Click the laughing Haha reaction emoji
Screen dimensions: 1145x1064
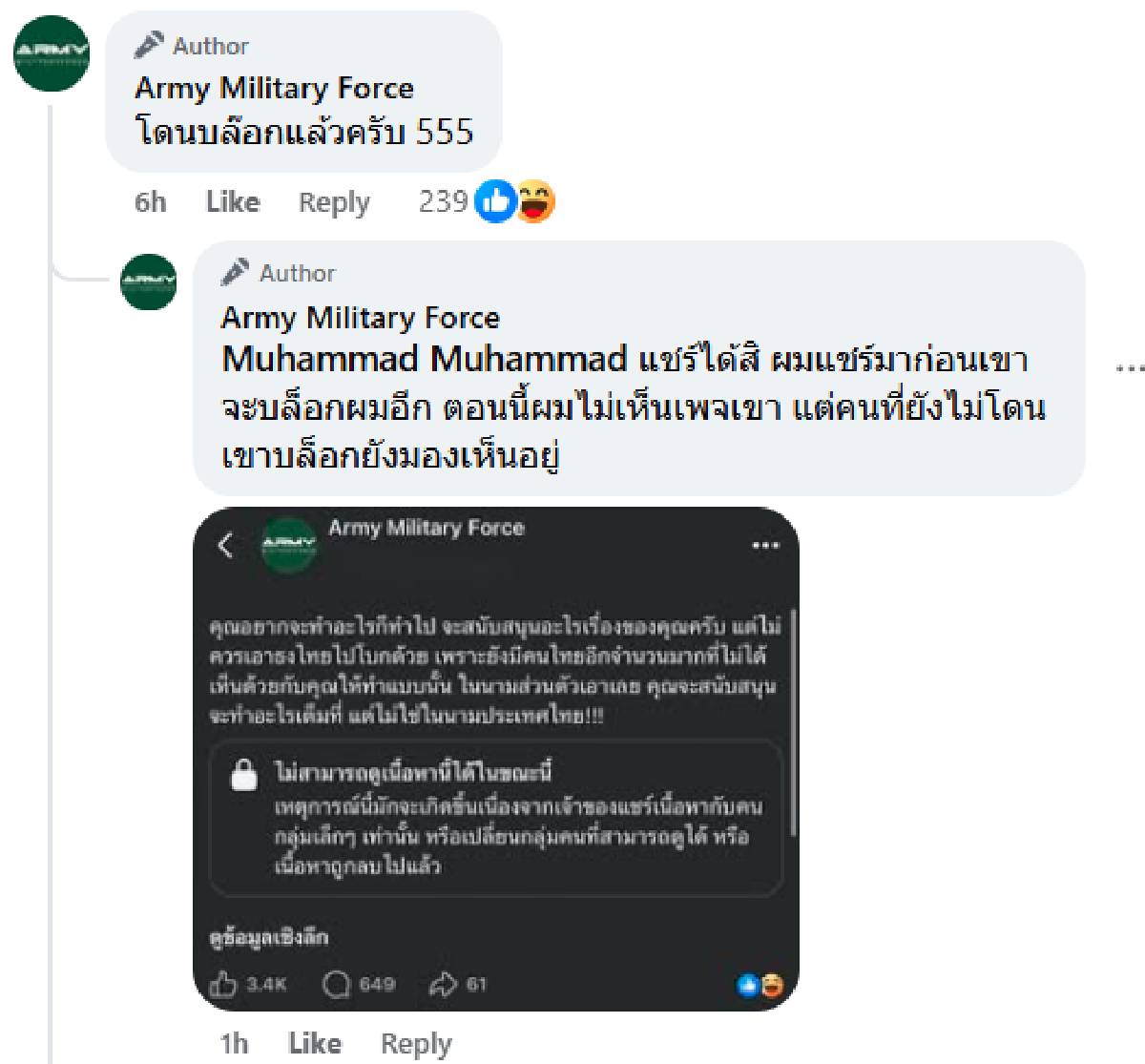point(535,201)
